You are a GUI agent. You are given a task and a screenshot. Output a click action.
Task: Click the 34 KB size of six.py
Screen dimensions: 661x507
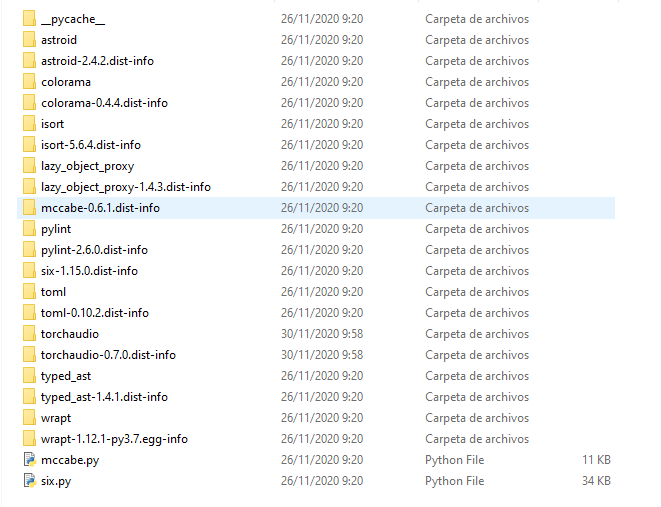[x=597, y=480]
